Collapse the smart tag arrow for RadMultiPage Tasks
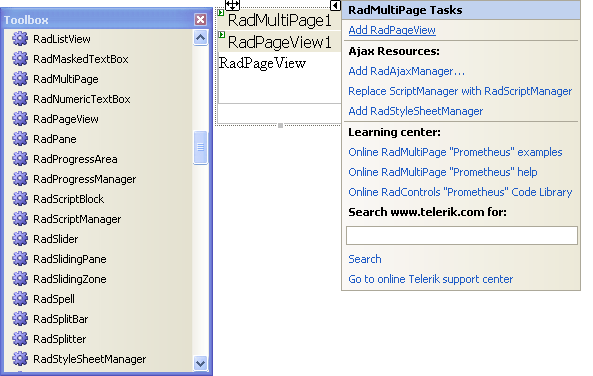 click(335, 5)
